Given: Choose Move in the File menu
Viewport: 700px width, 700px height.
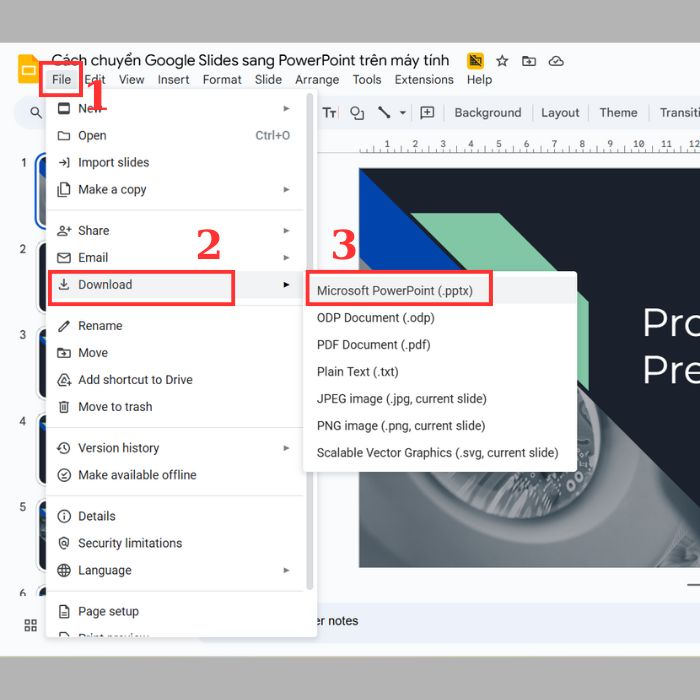Looking at the screenshot, I should (175, 353).
